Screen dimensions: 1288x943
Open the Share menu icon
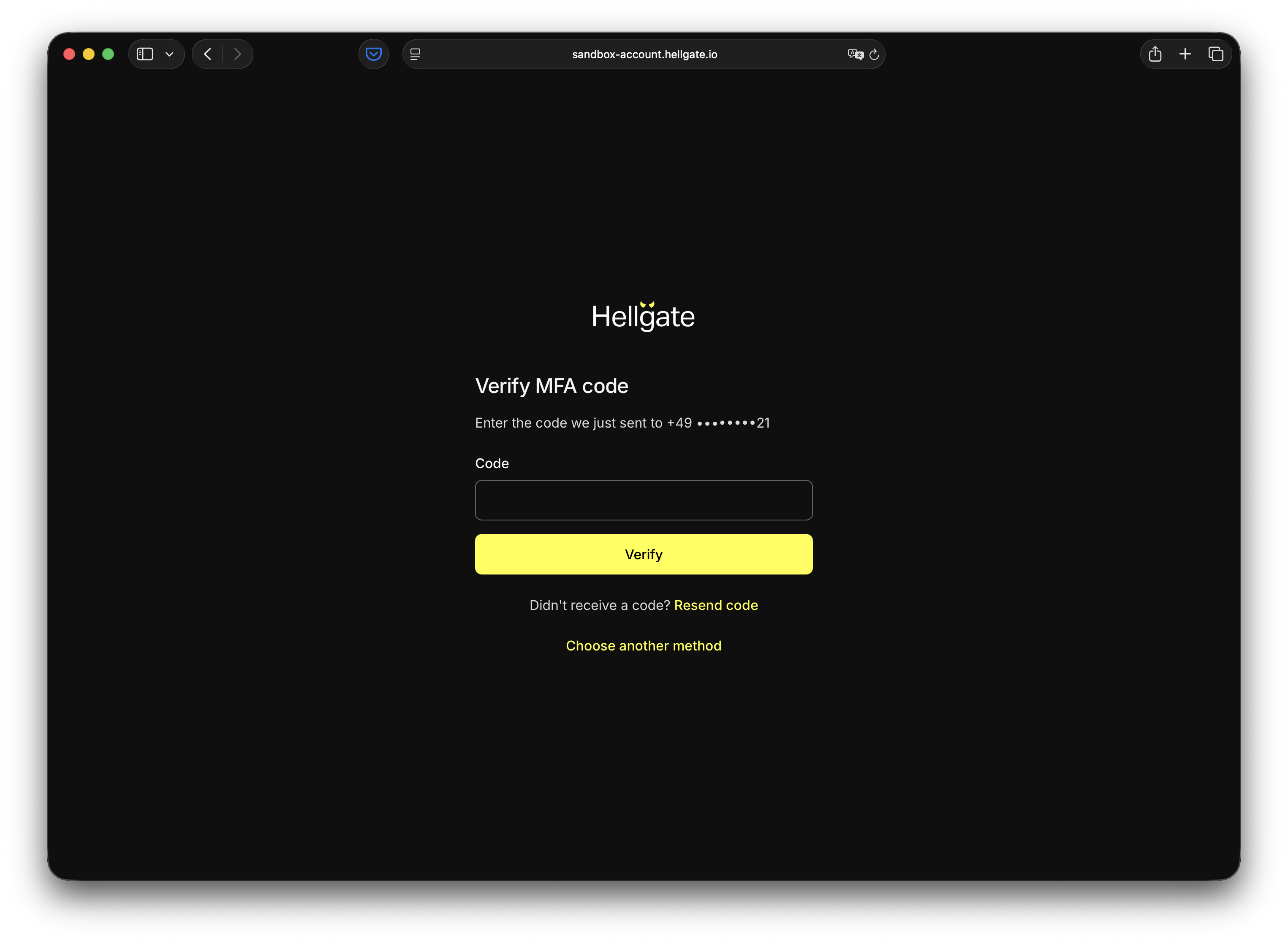(1155, 54)
